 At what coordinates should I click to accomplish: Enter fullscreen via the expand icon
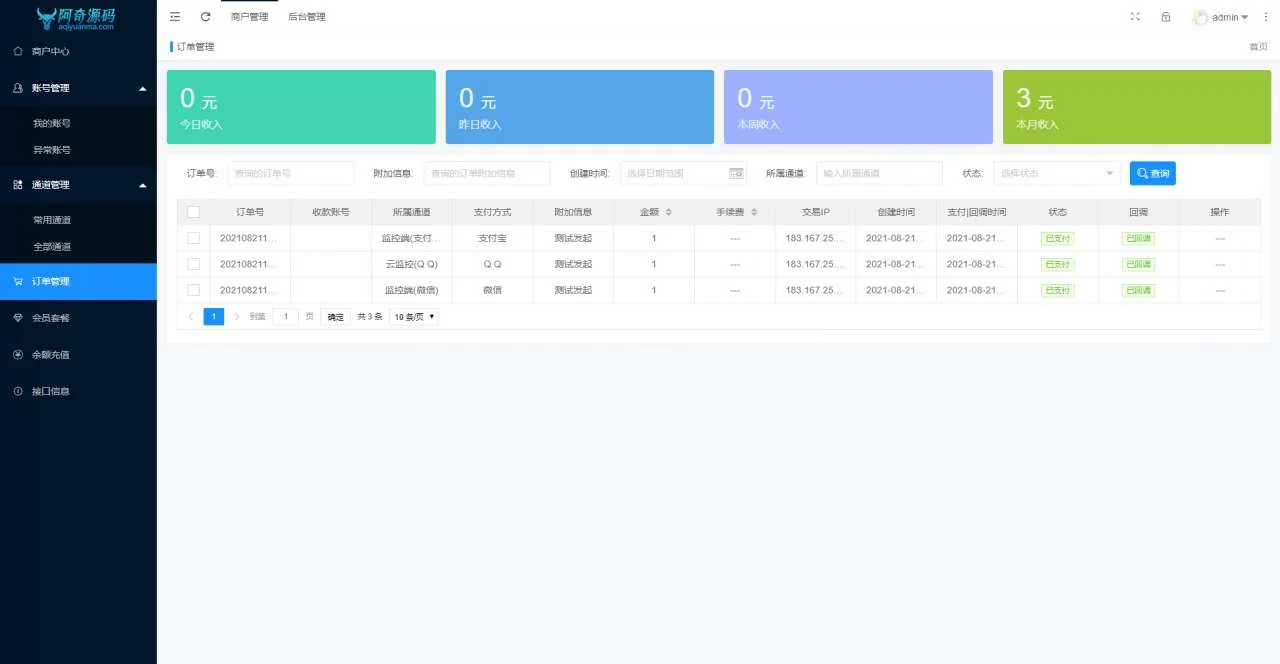coord(1134,16)
